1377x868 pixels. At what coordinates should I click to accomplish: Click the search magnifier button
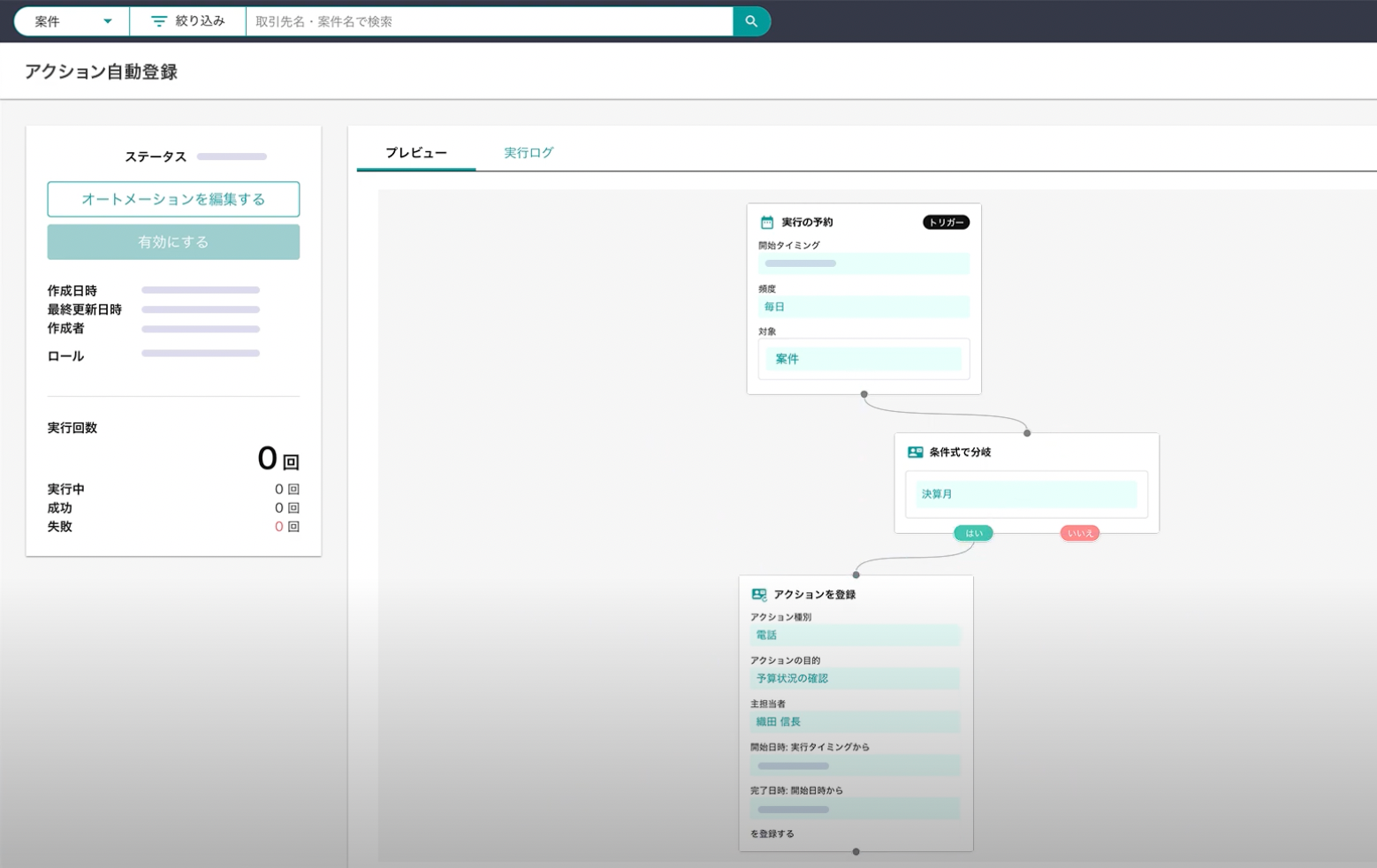click(751, 21)
